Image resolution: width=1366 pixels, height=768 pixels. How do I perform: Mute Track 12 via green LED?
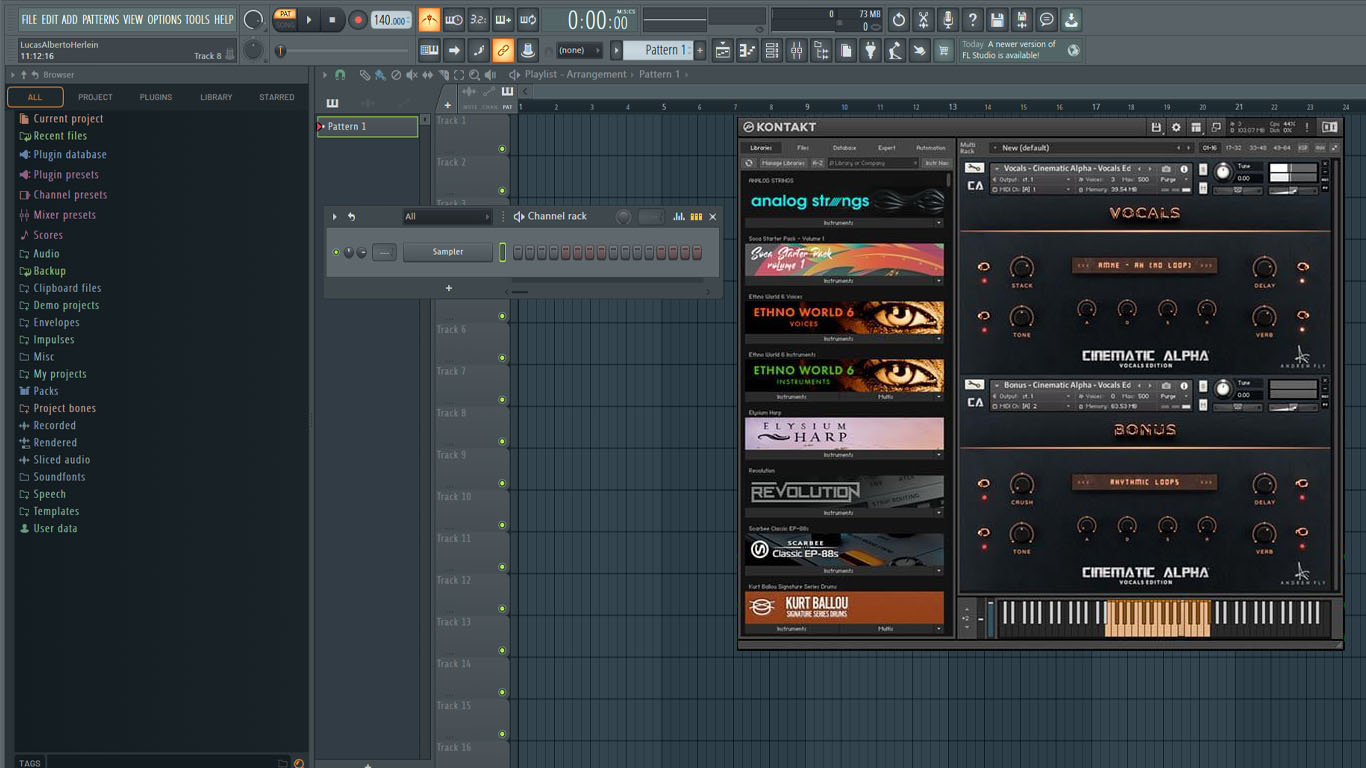click(502, 609)
